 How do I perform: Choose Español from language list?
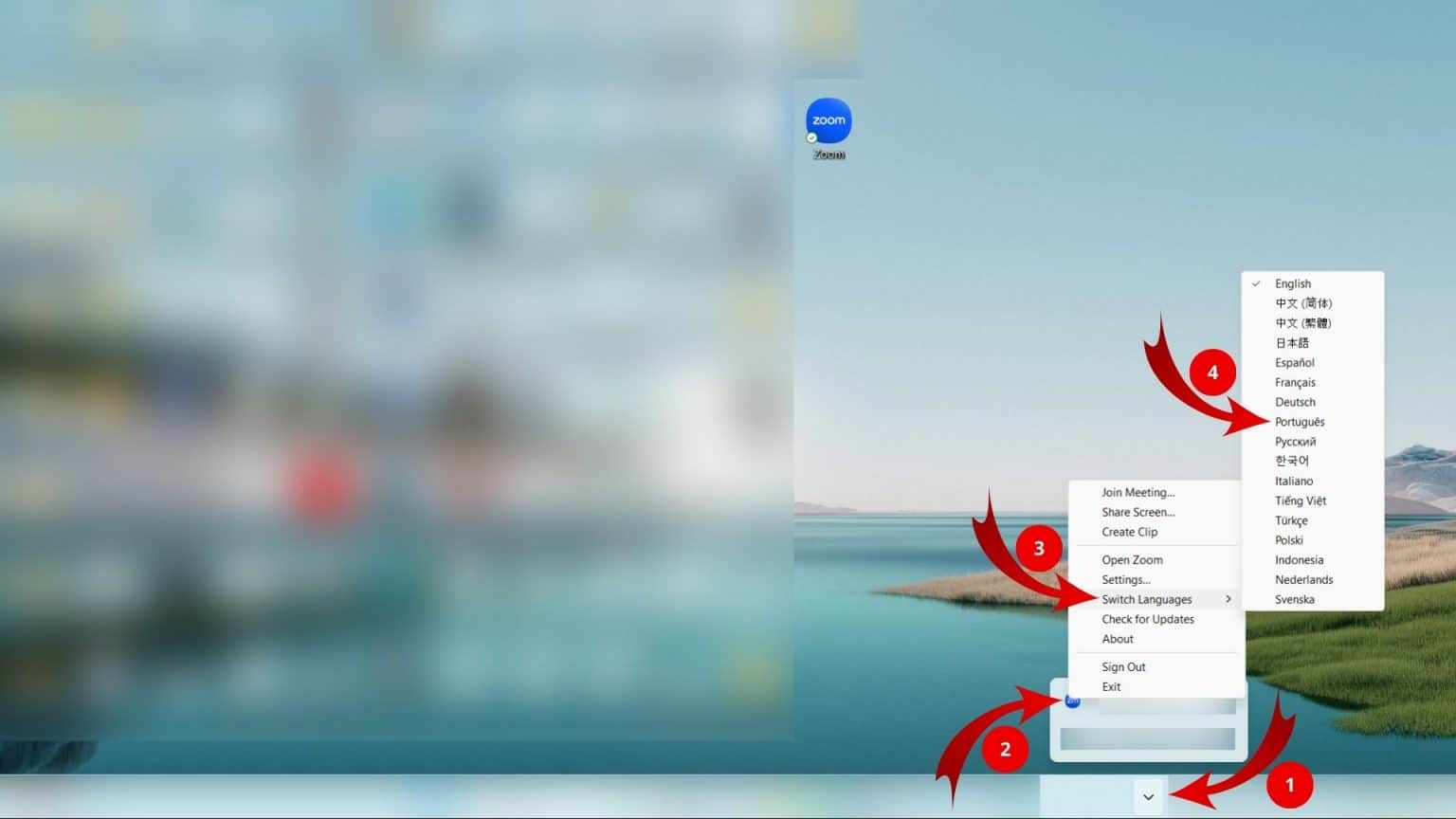1294,363
